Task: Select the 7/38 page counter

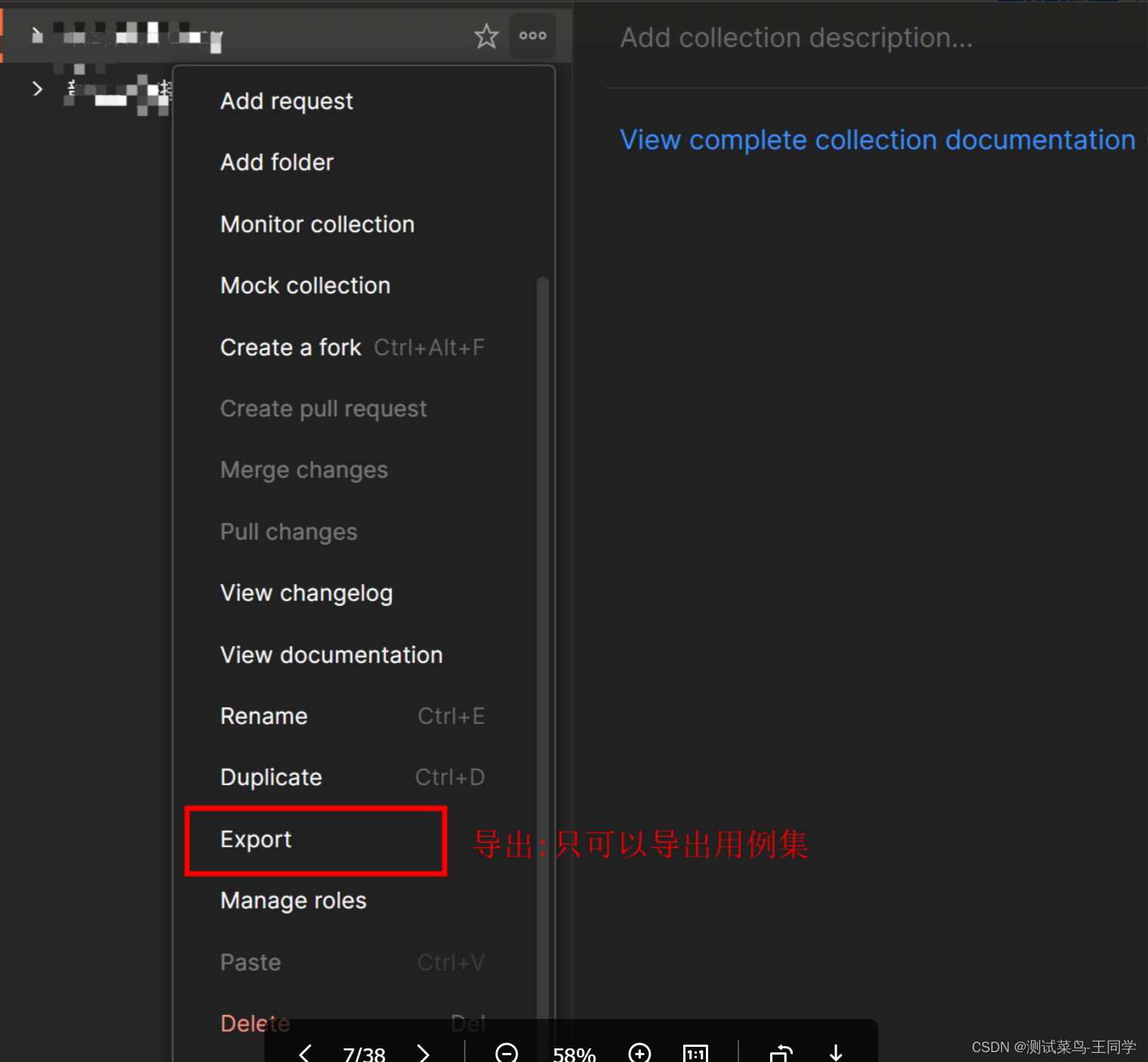Action: (x=364, y=1054)
